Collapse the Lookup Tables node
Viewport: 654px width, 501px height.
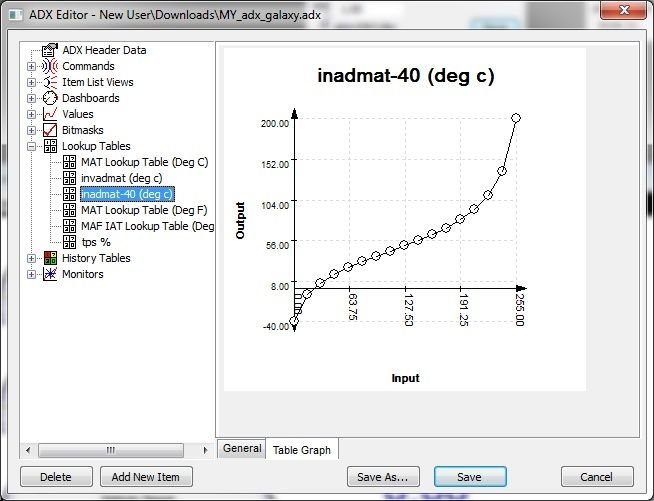[x=32, y=146]
